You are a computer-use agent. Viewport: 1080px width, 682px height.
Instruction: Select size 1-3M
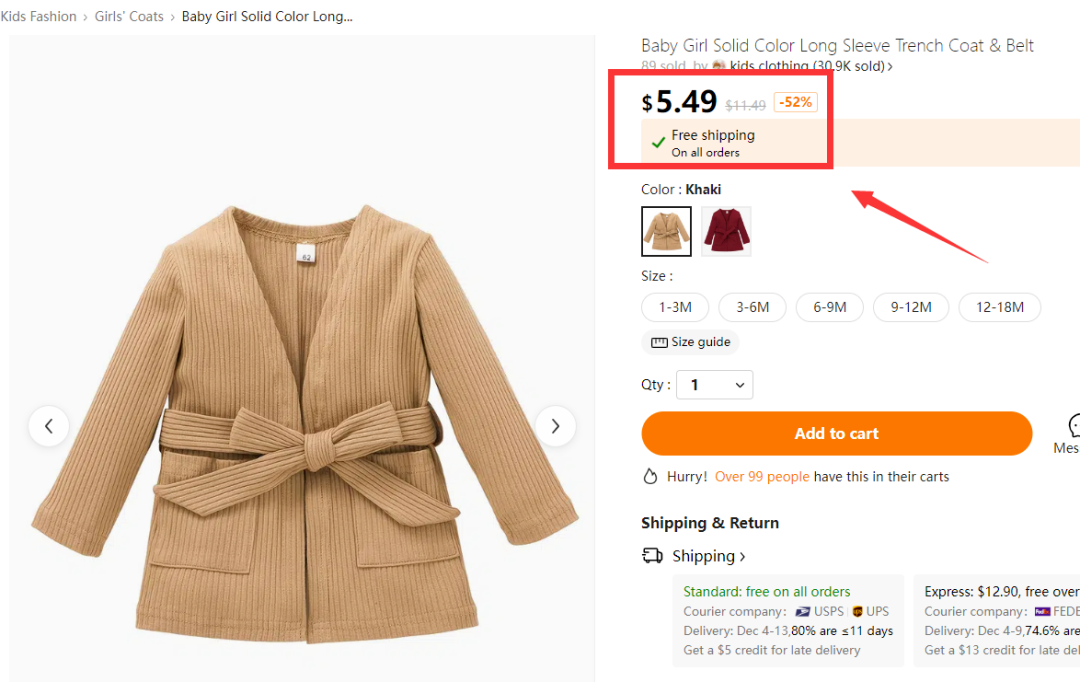pos(675,307)
